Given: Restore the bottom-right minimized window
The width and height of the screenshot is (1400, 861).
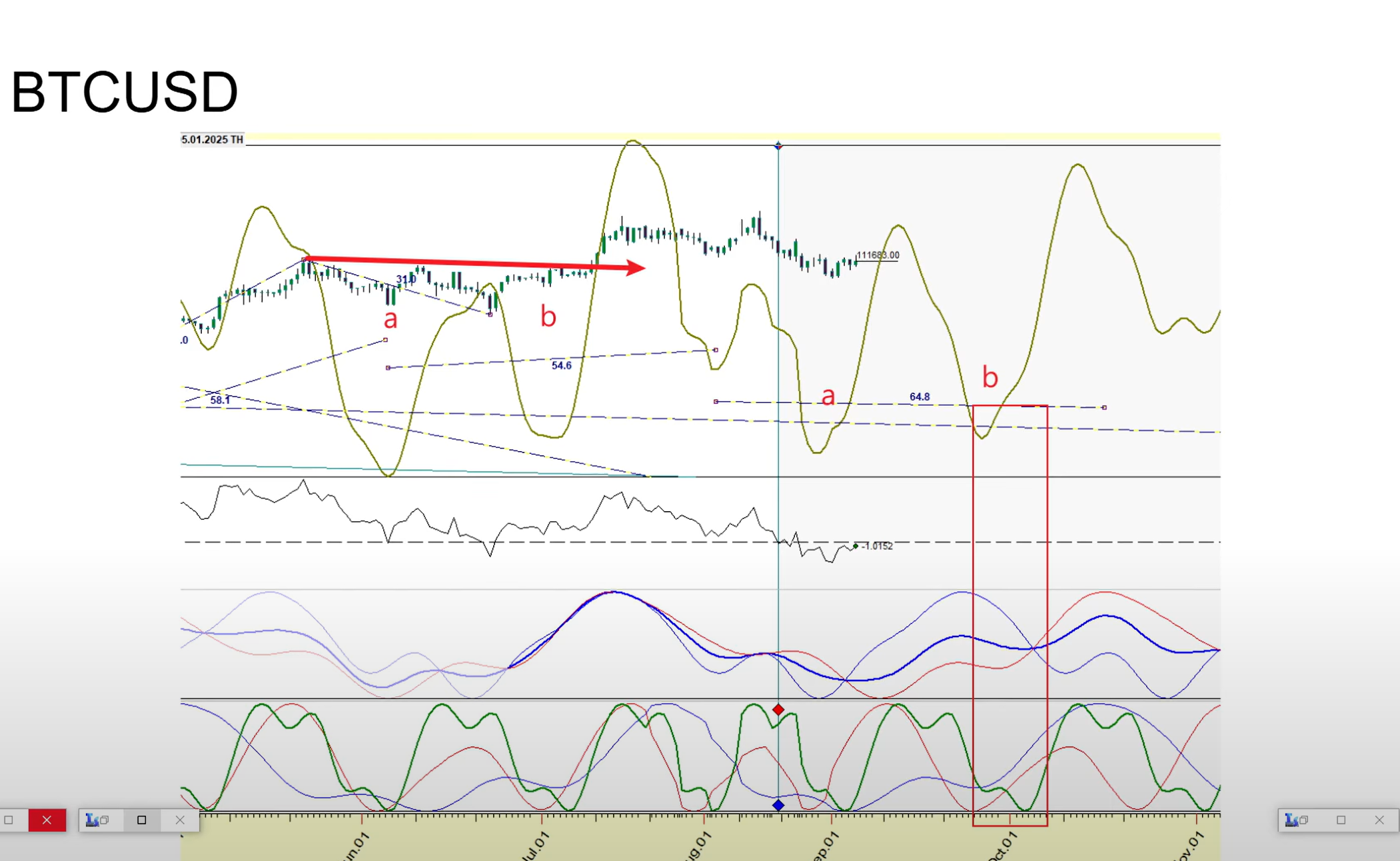Looking at the screenshot, I should (1304, 820).
